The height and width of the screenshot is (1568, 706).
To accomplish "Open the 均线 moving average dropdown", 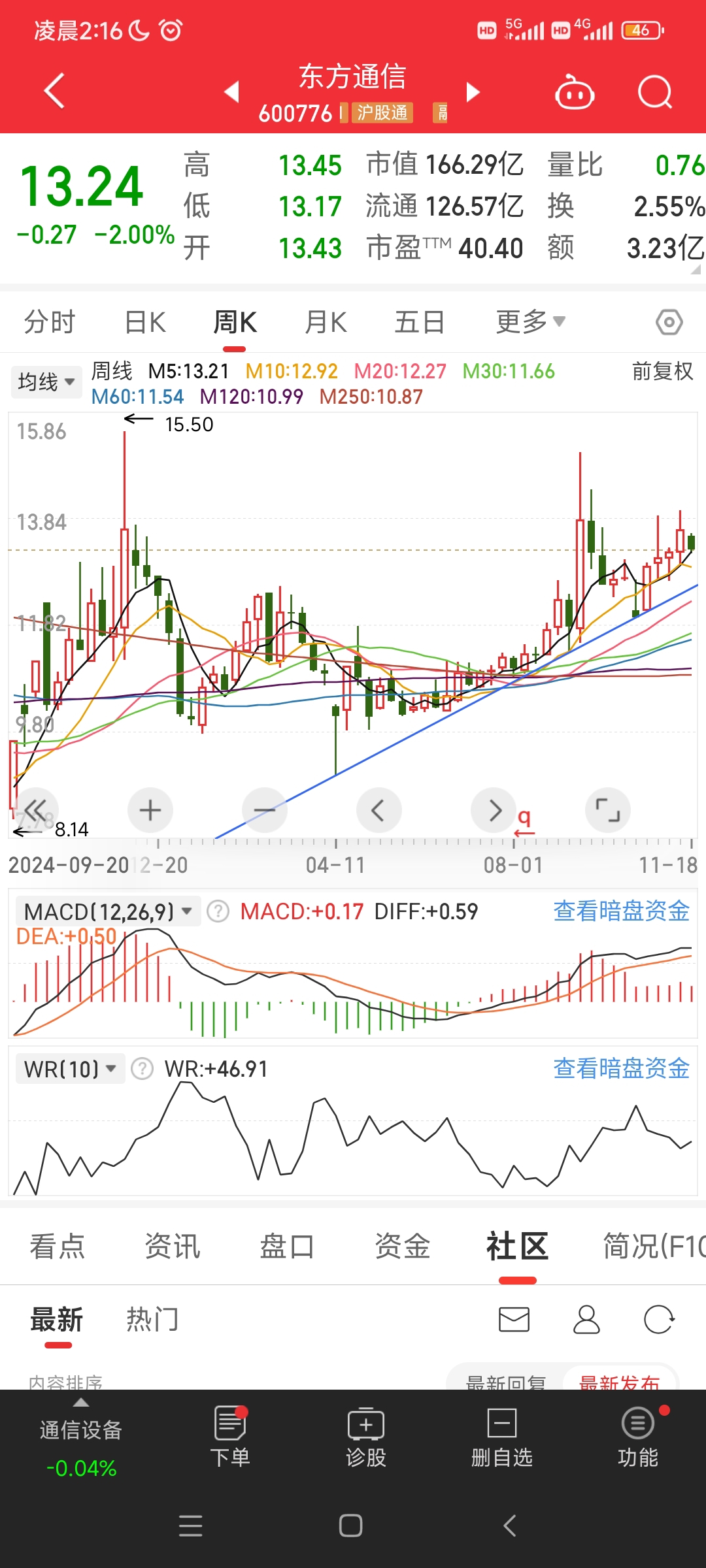I will (x=46, y=382).
